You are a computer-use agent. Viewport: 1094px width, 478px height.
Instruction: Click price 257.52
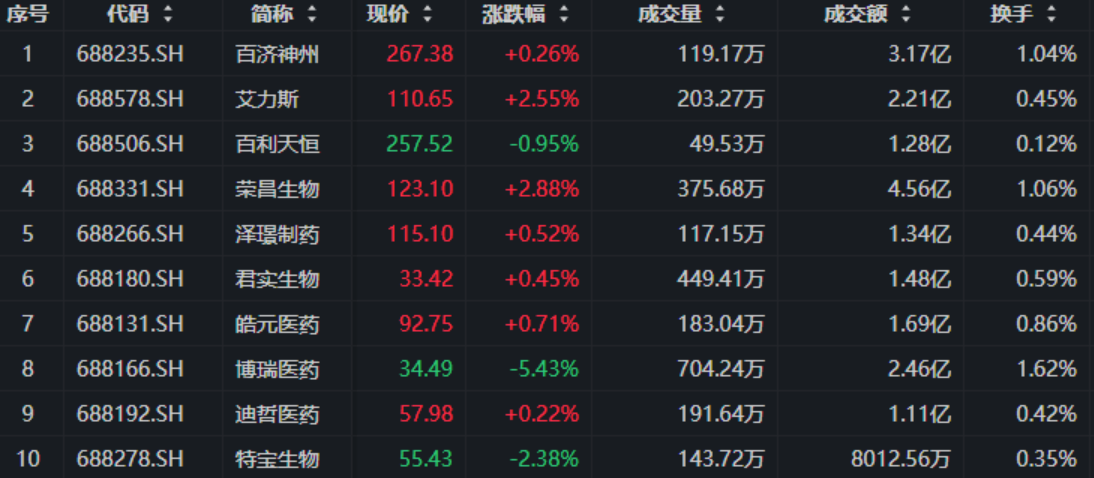420,144
